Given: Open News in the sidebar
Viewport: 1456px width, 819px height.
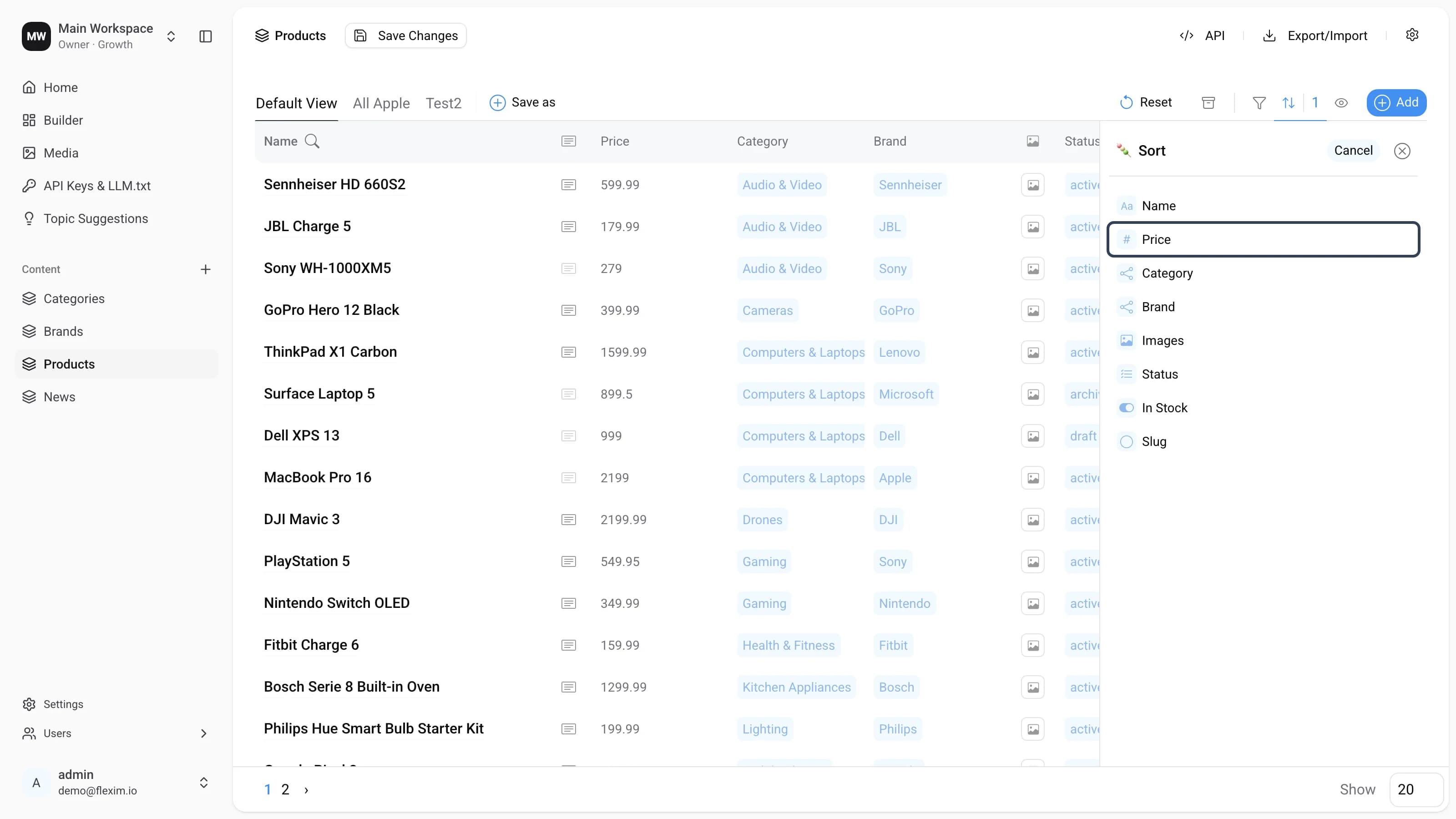Looking at the screenshot, I should coord(116,397).
